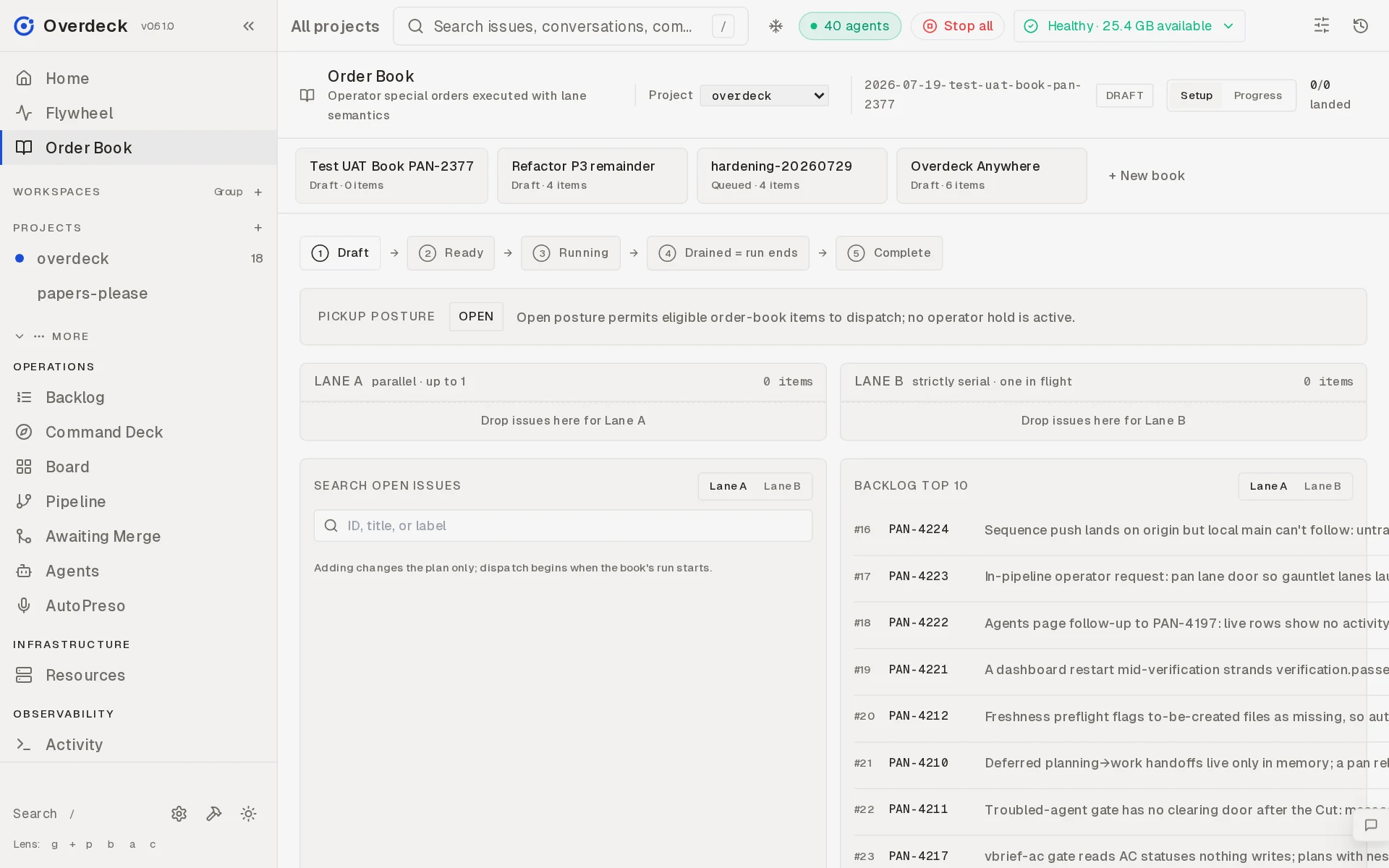Click the Drained = run ends step
Screen dimensions: 1389x868
(728, 253)
